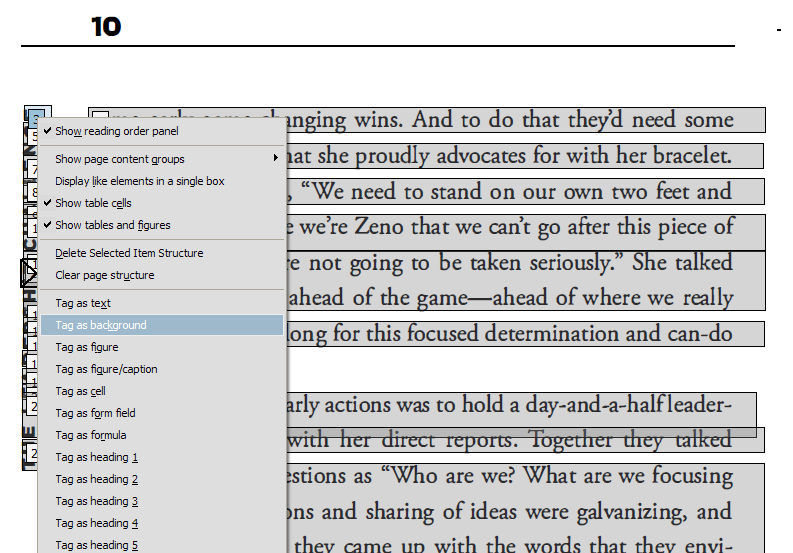This screenshot has width=793, height=553.
Task: Select Tag as heading 5
Action: pos(162,545)
